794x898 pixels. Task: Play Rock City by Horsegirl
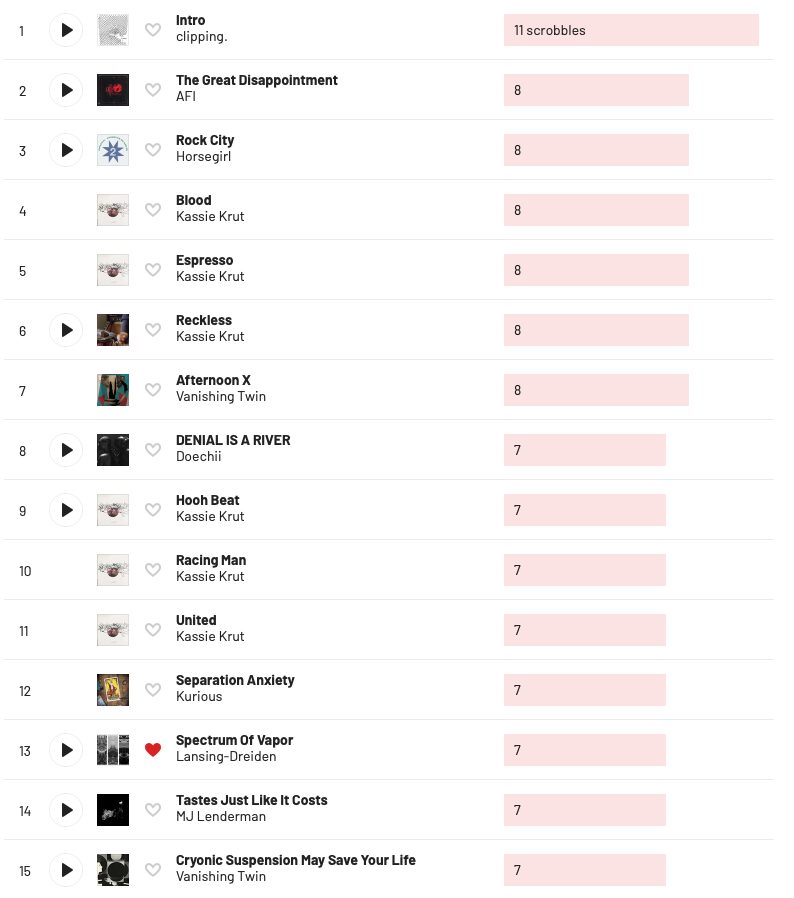[66, 150]
